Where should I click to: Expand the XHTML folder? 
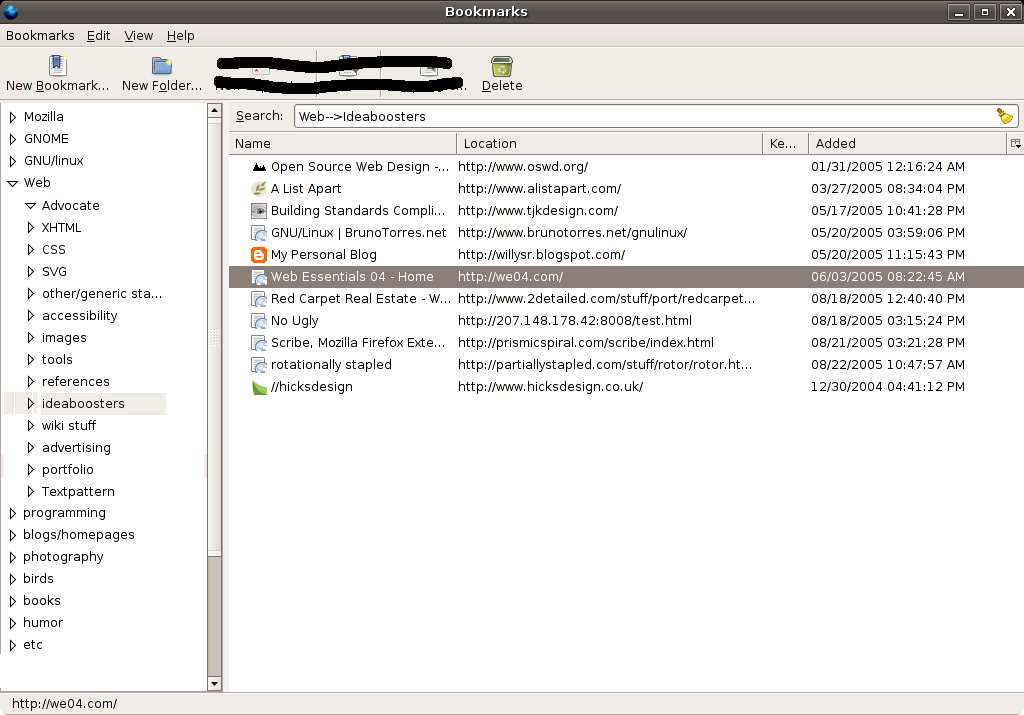point(31,228)
